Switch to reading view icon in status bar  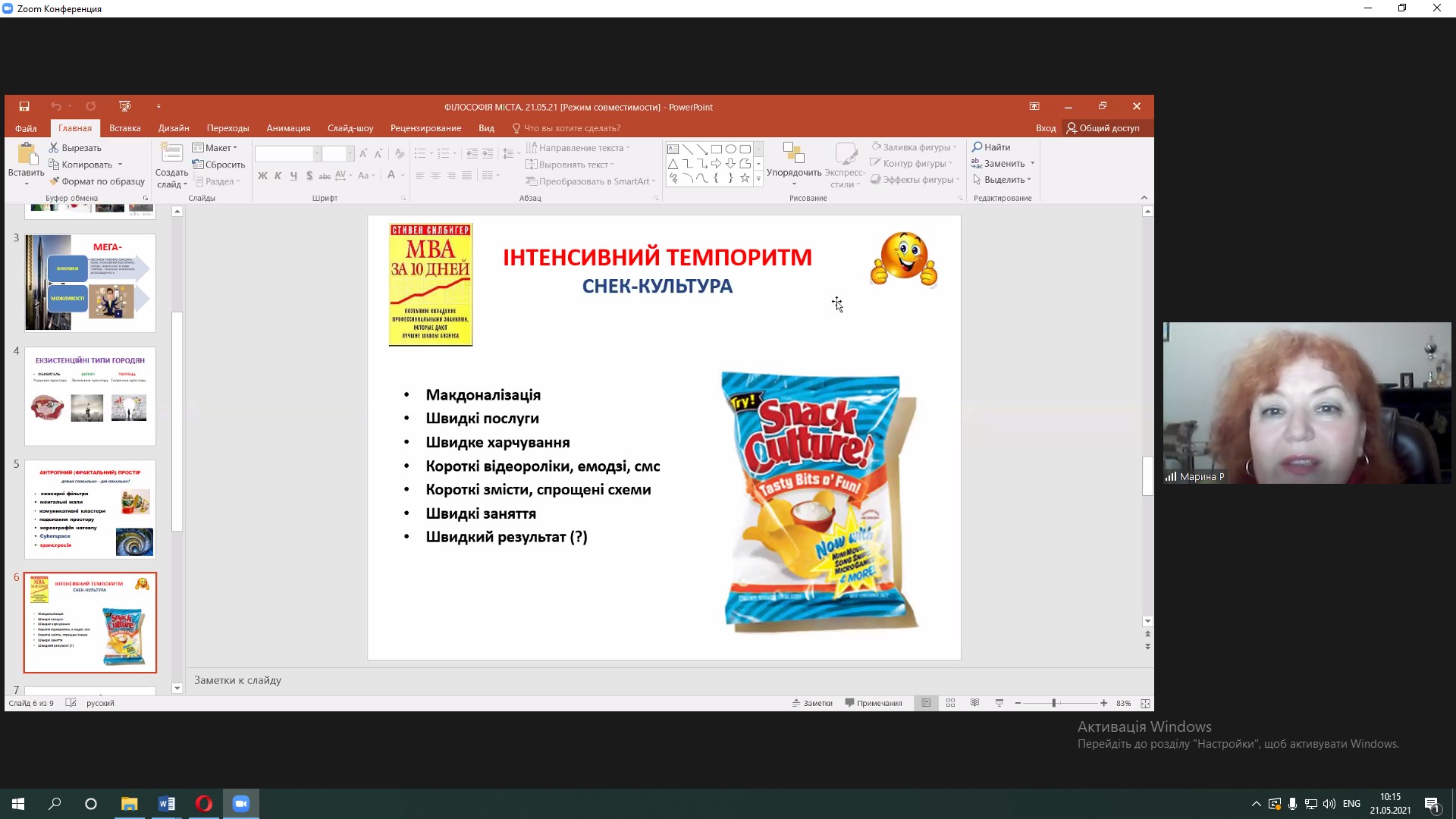(x=974, y=704)
